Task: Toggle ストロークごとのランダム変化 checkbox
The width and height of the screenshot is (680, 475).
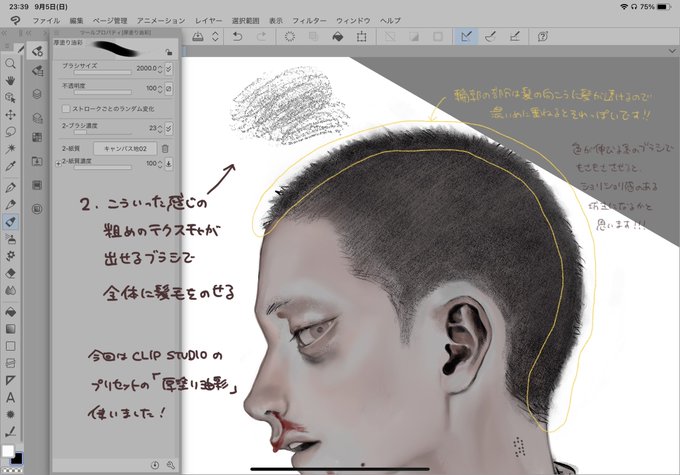Action: click(66, 108)
